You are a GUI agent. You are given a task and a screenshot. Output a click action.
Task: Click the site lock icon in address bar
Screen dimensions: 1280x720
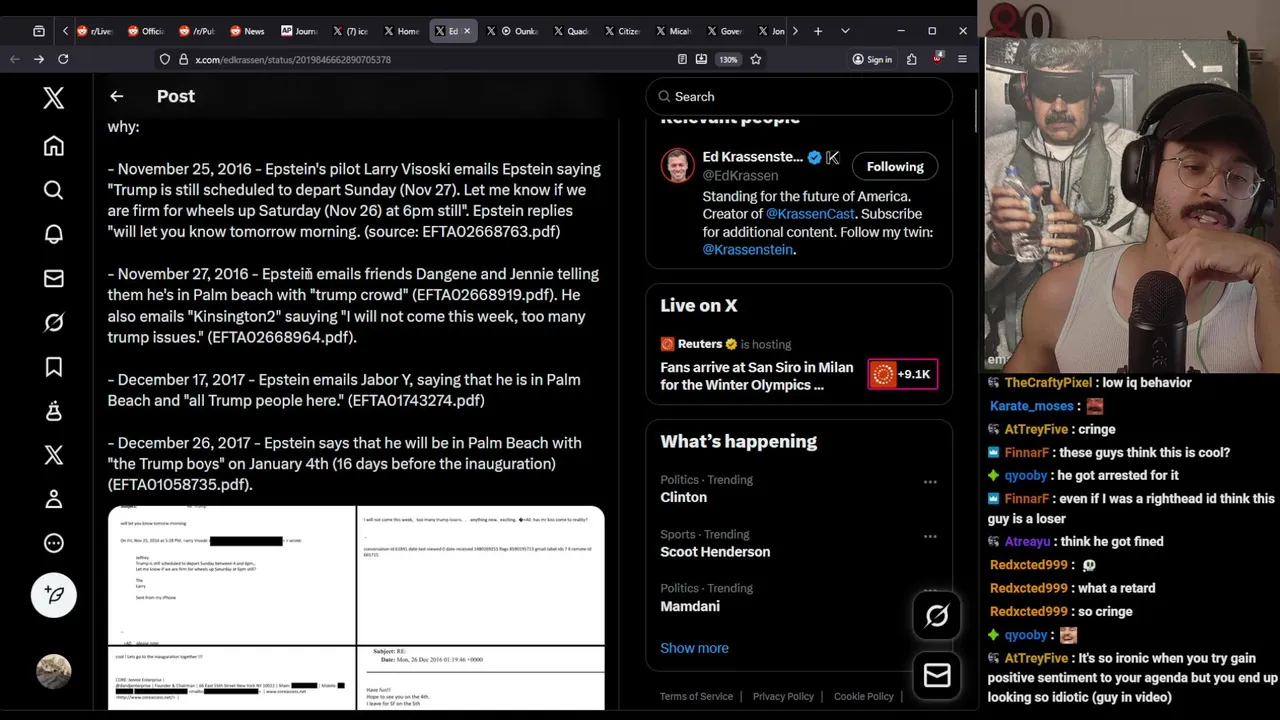(x=183, y=59)
